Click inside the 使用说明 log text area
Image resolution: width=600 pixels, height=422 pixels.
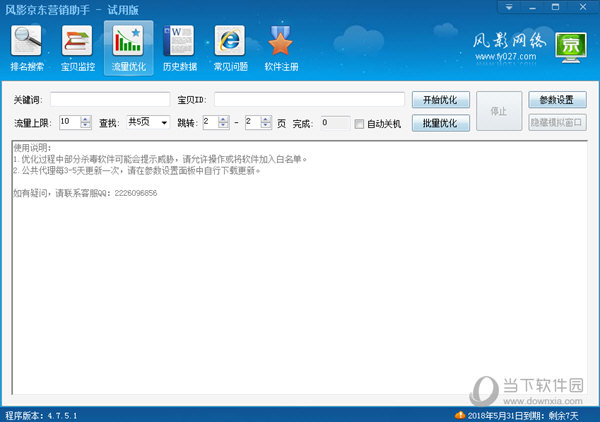click(299, 268)
